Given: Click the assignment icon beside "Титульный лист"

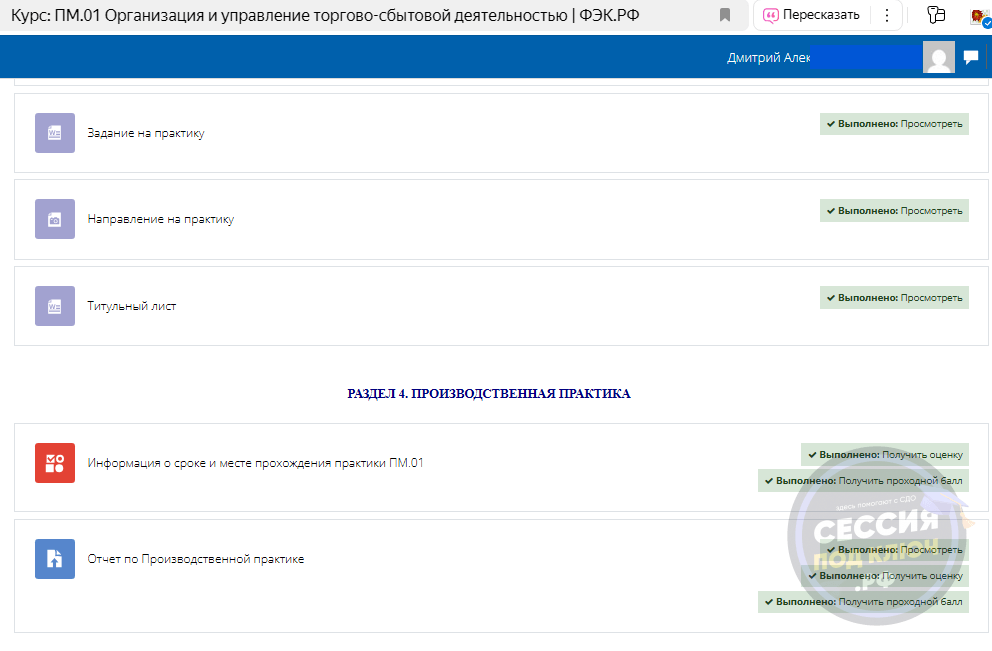Looking at the screenshot, I should click(54, 306).
